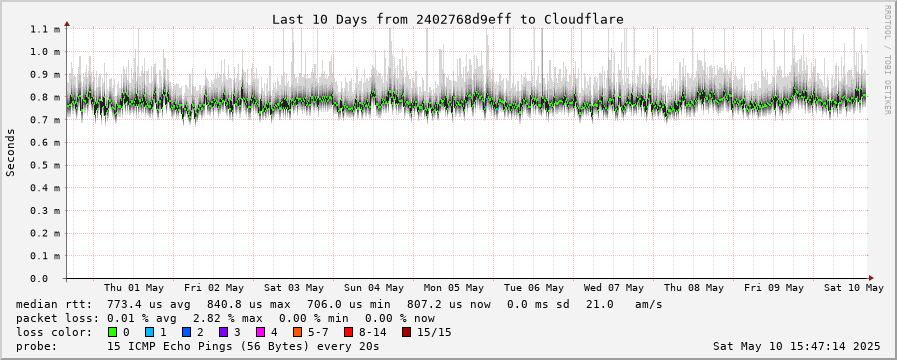Click the '1.0 m' y-axis value
Image resolution: width=897 pixels, height=360 pixels.
(x=45, y=52)
